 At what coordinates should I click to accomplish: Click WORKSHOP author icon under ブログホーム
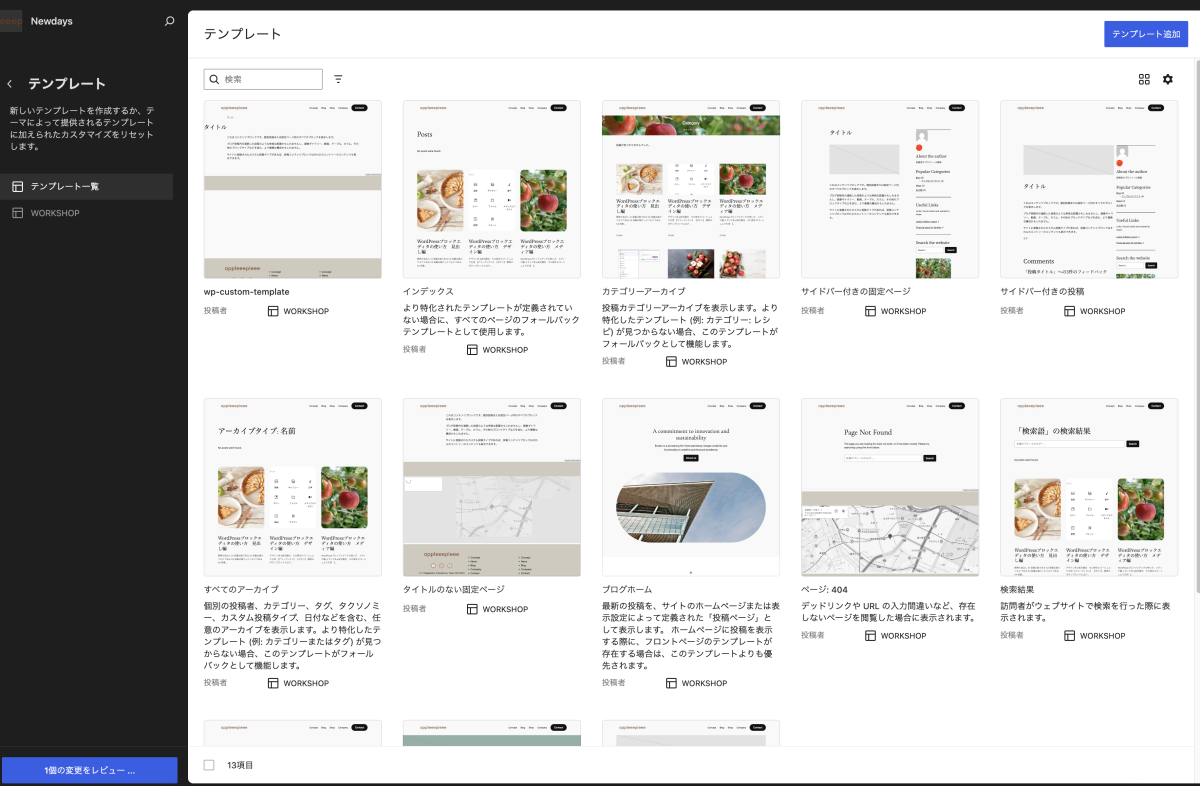(x=671, y=683)
